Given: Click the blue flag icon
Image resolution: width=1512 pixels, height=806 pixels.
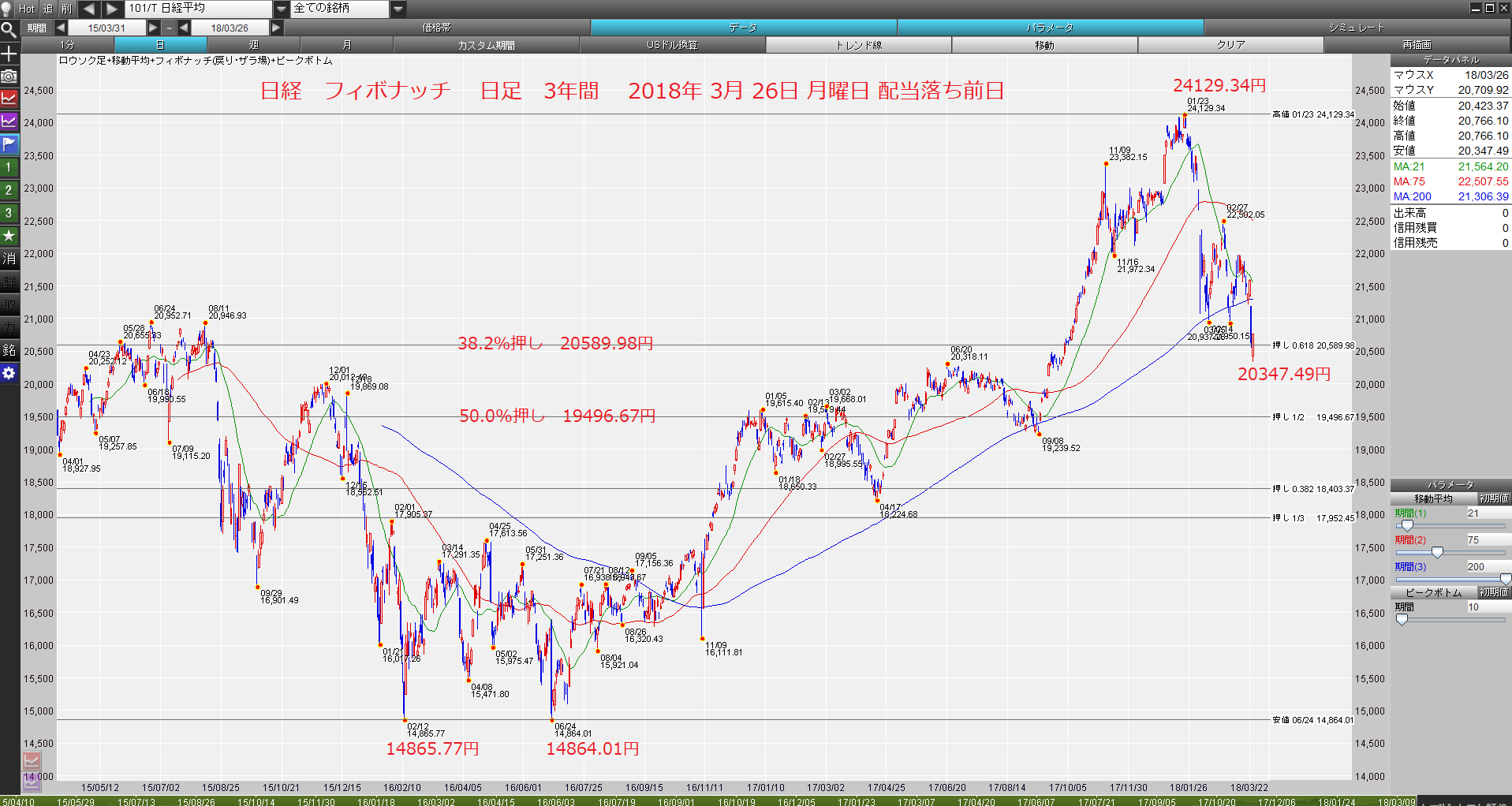Looking at the screenshot, I should tap(9, 144).
